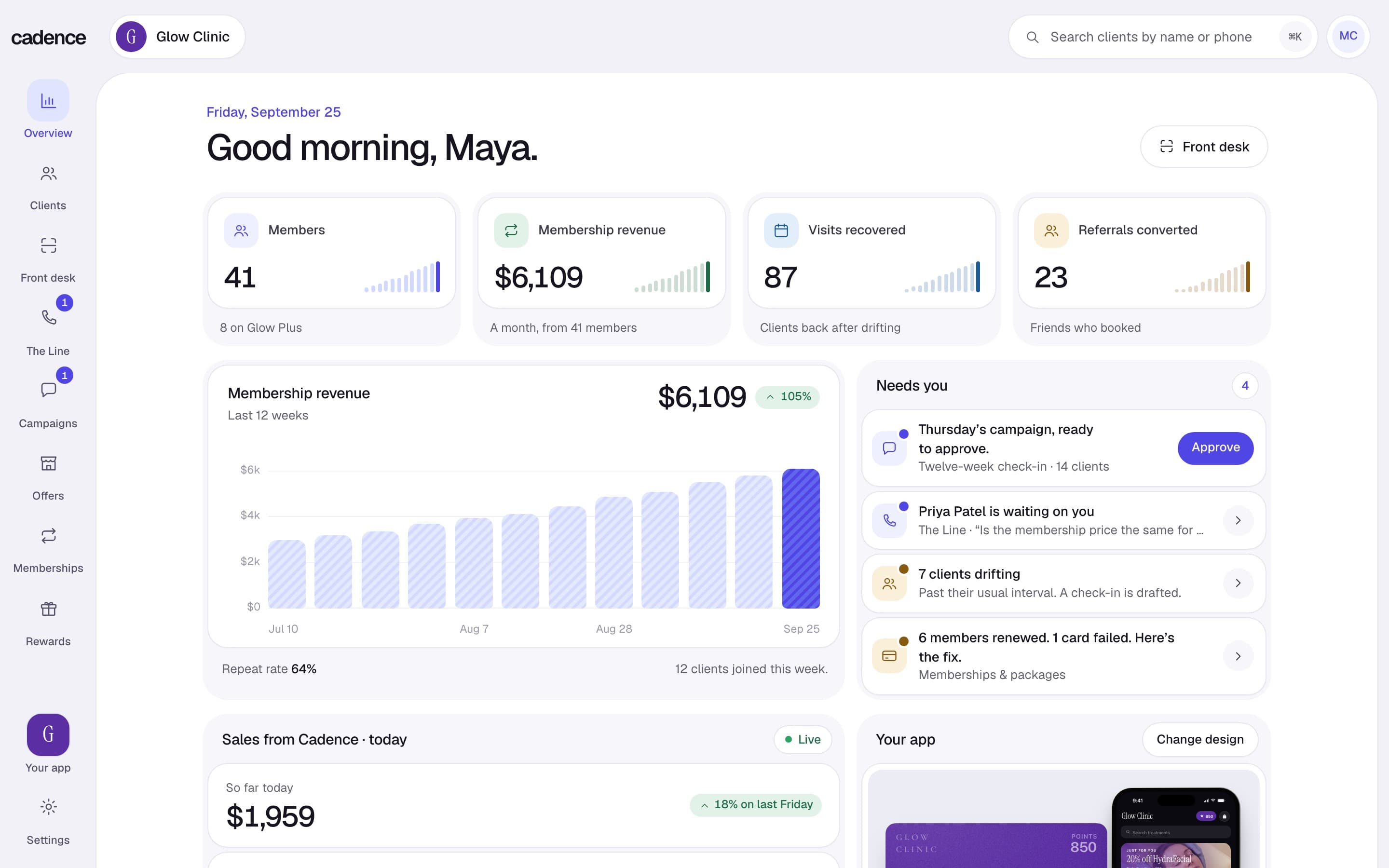Open Clients people icon in sidebar
Image resolution: width=1389 pixels, height=868 pixels.
click(x=48, y=174)
